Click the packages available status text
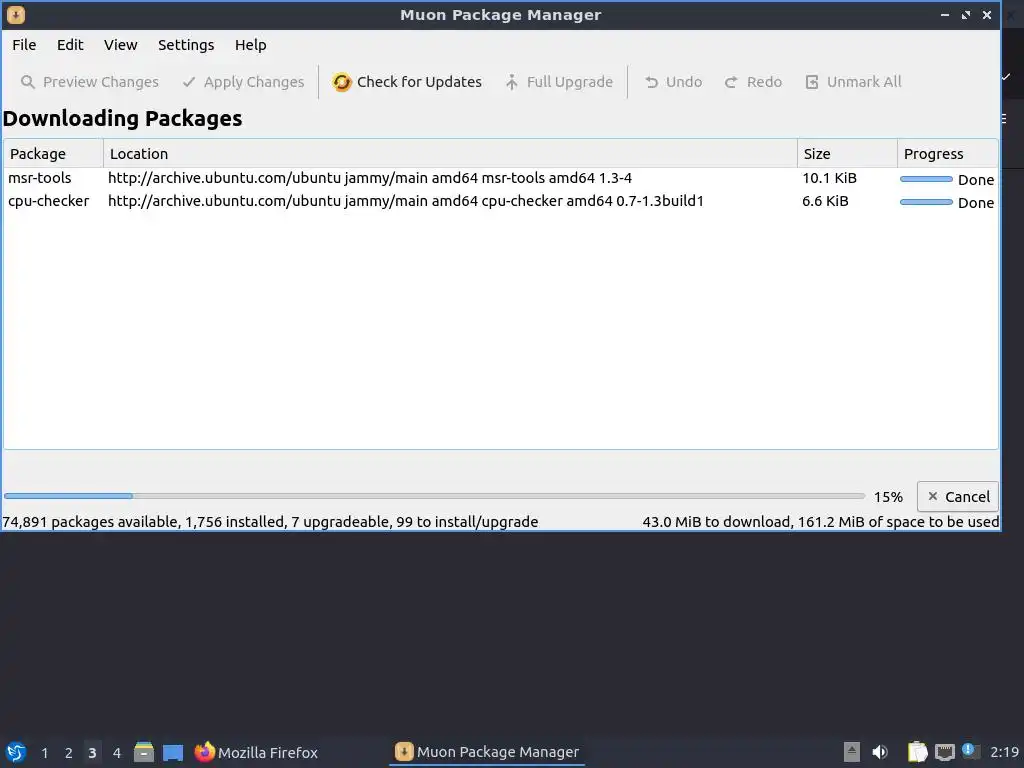The image size is (1024, 768). pos(270,522)
